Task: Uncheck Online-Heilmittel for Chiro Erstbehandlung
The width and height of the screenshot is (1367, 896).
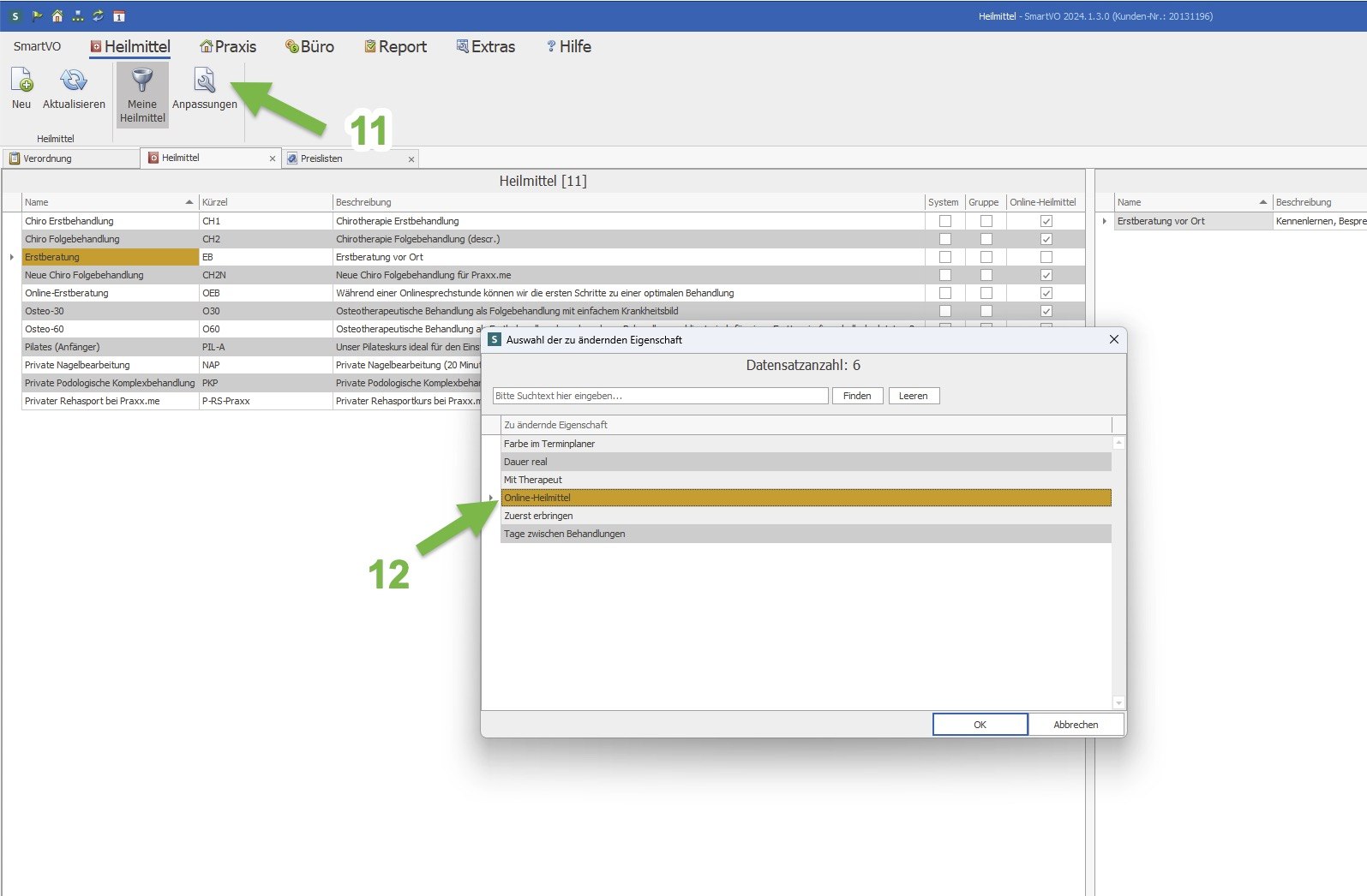Action: pos(1046,221)
